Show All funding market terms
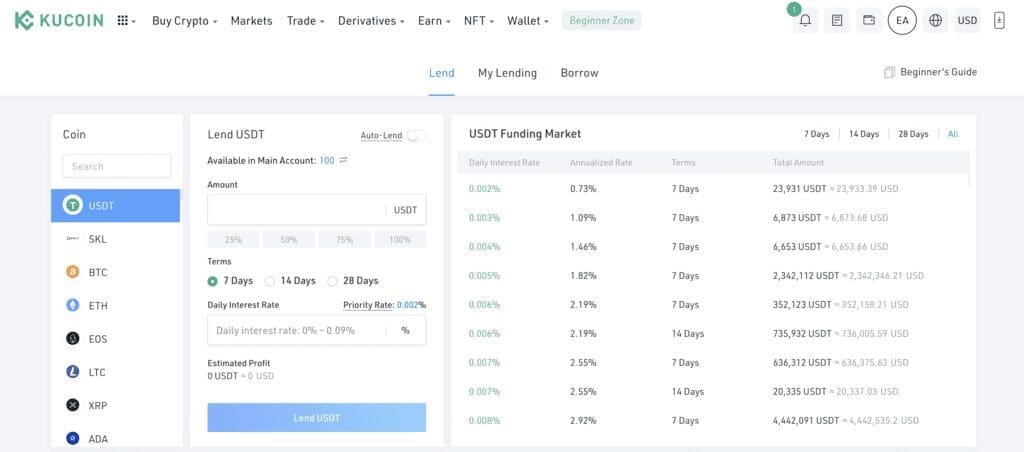 click(x=953, y=134)
